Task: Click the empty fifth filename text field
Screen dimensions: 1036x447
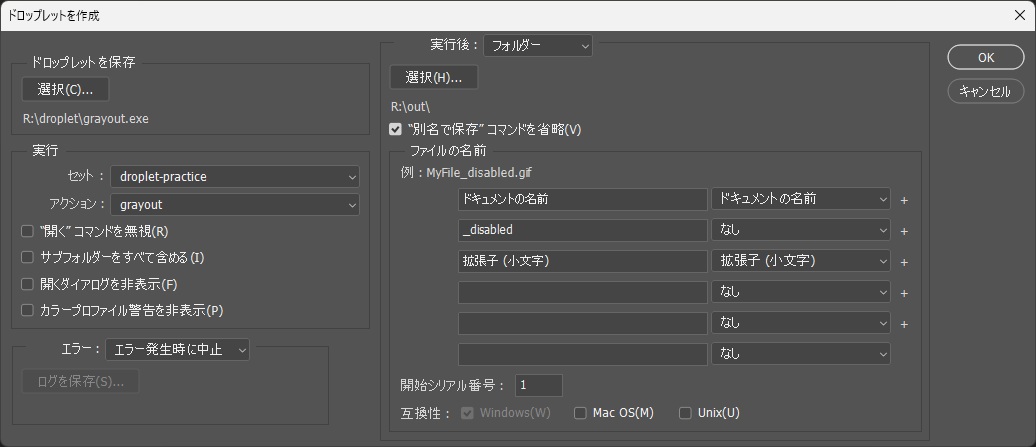Action: 583,324
